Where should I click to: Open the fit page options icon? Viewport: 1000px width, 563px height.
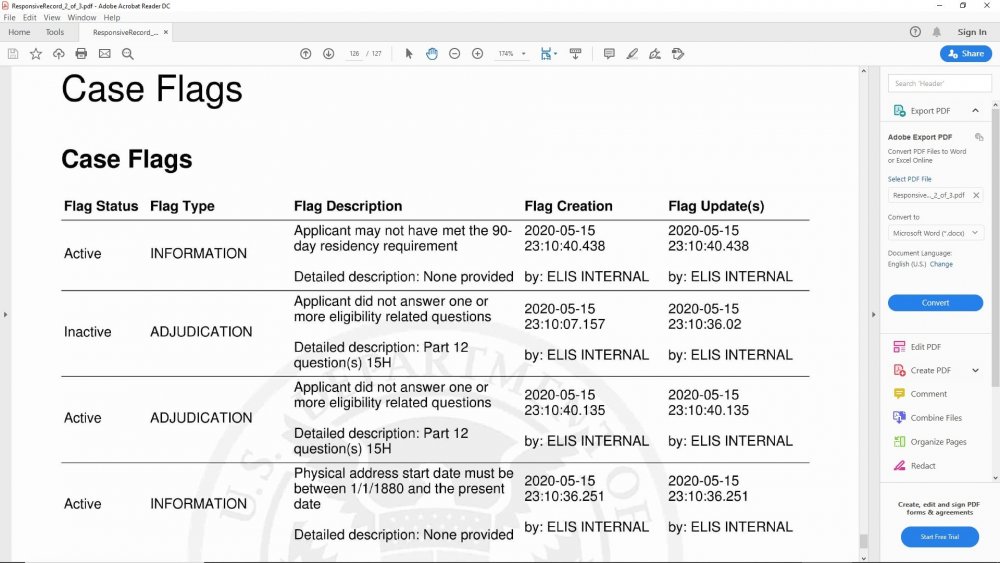point(548,54)
